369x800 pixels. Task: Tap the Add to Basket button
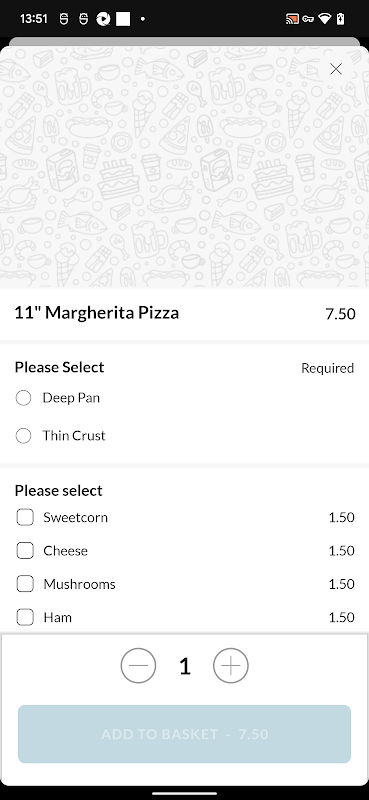tap(184, 734)
